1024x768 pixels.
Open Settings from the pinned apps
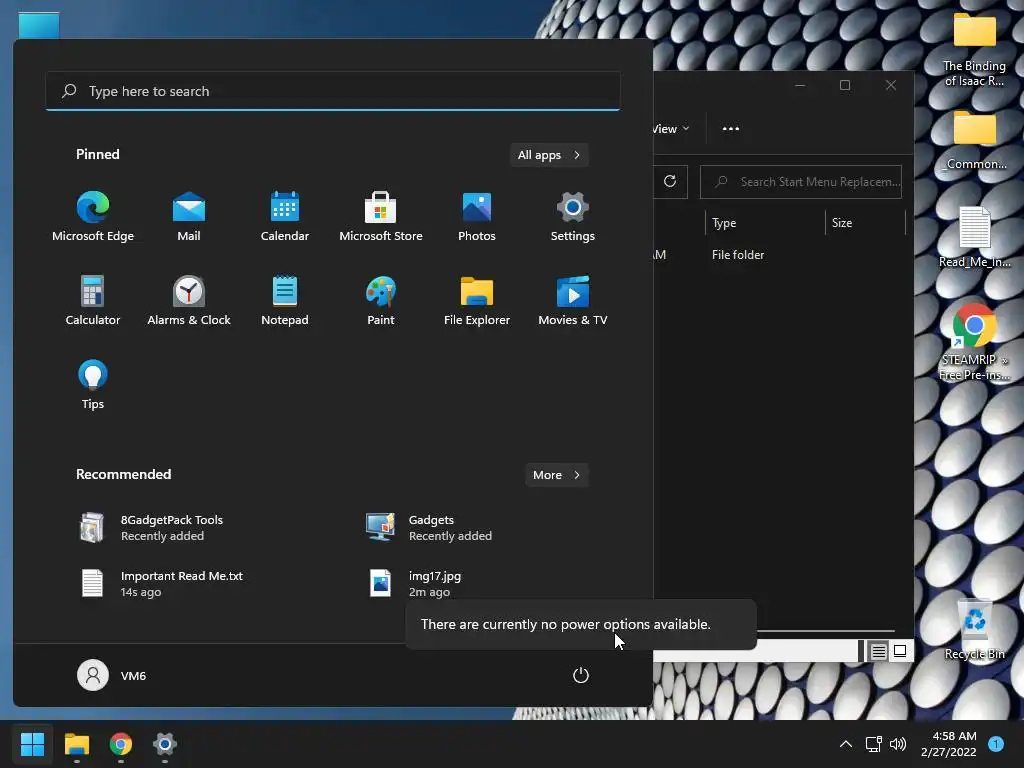(x=573, y=216)
